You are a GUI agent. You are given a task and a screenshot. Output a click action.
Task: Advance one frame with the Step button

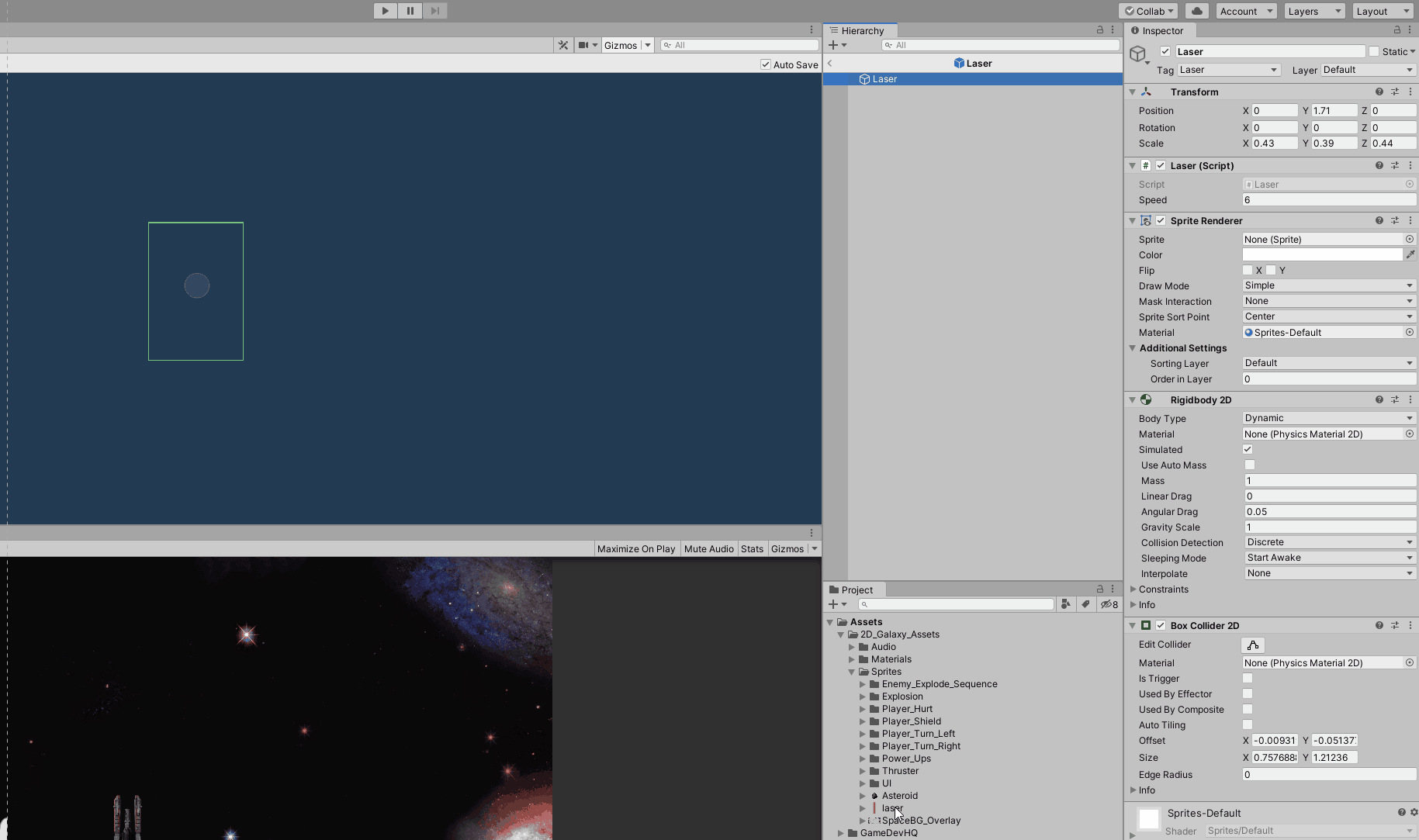pyautogui.click(x=435, y=11)
